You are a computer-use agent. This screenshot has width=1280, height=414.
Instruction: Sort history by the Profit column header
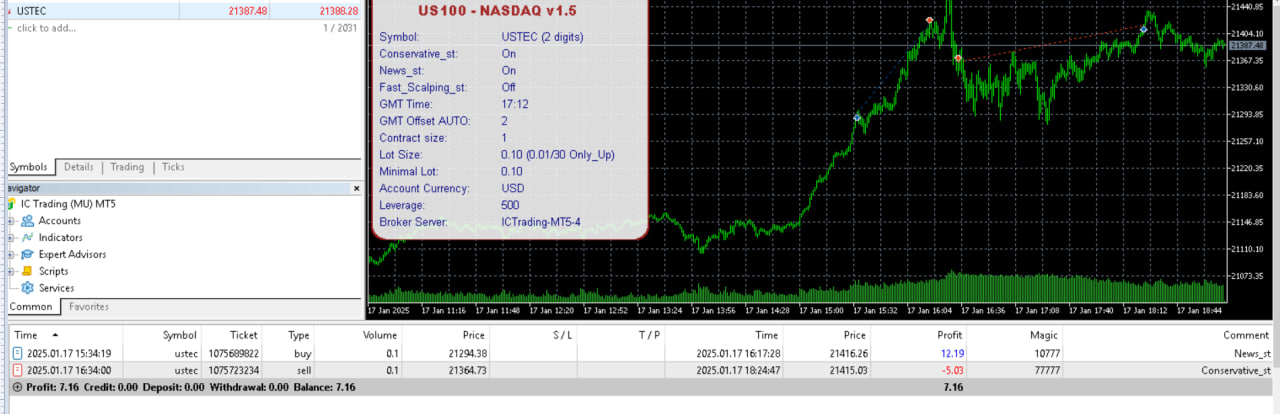(x=950, y=335)
